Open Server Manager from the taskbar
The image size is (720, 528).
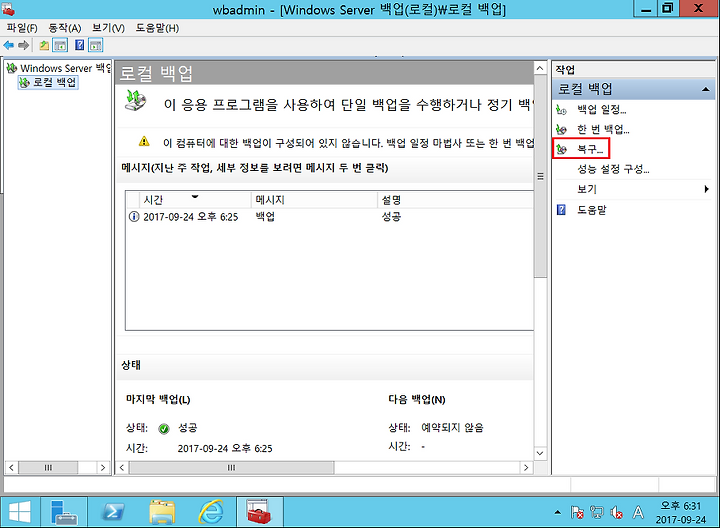coord(63,511)
